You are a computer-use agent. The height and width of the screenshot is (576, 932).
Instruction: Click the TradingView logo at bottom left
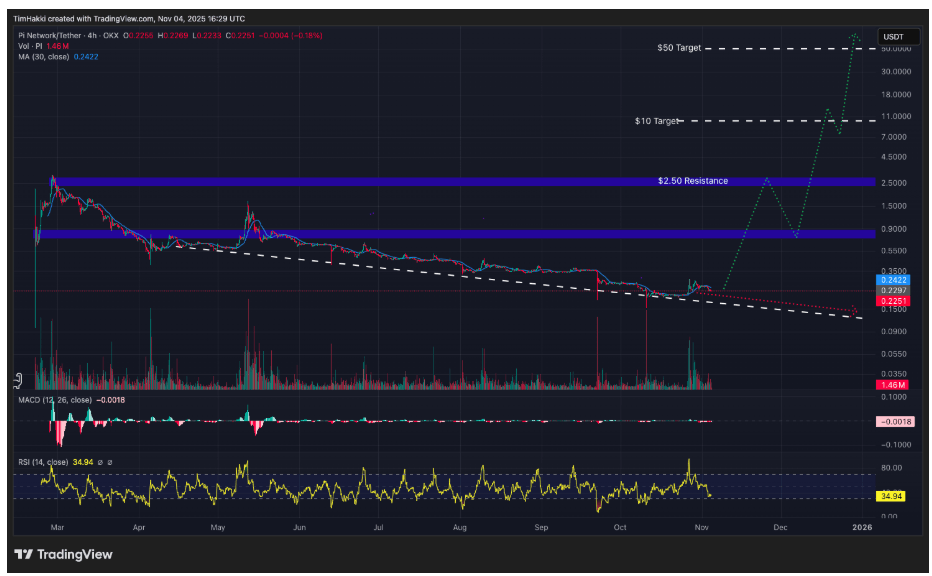[63, 554]
